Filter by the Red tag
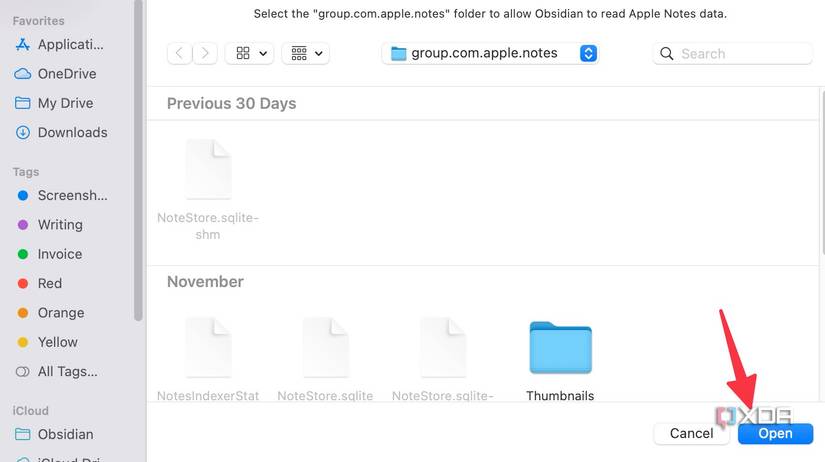The width and height of the screenshot is (825, 462). point(39,284)
